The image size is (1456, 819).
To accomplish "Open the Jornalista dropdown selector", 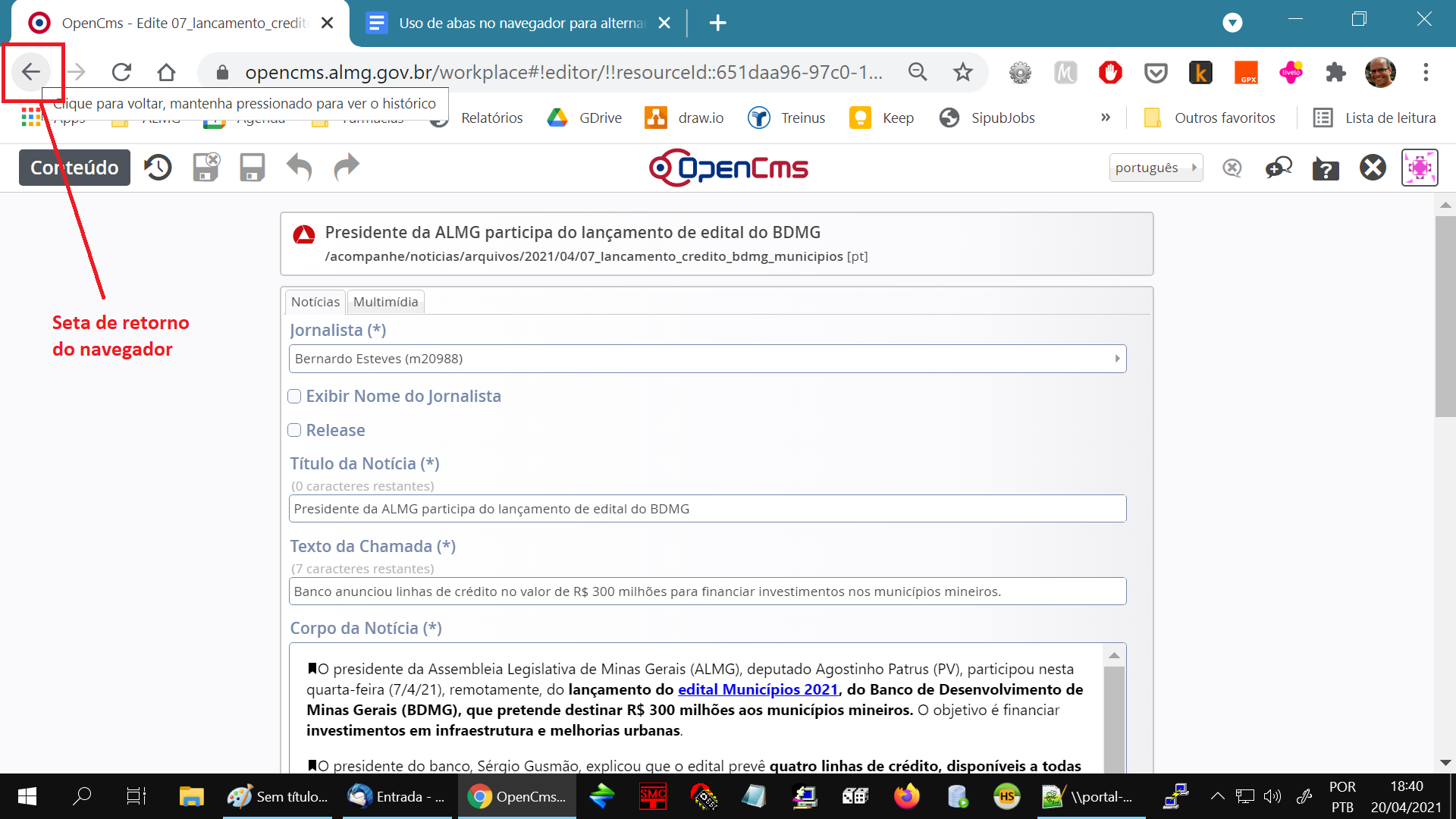I will click(707, 359).
